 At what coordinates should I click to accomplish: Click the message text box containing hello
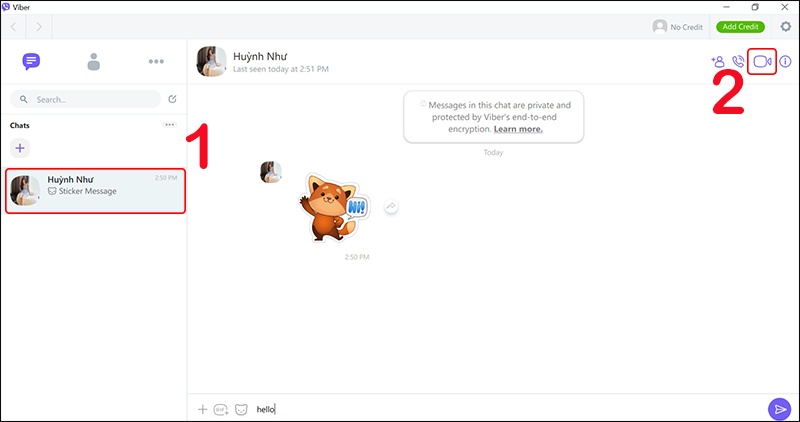pyautogui.click(x=508, y=409)
